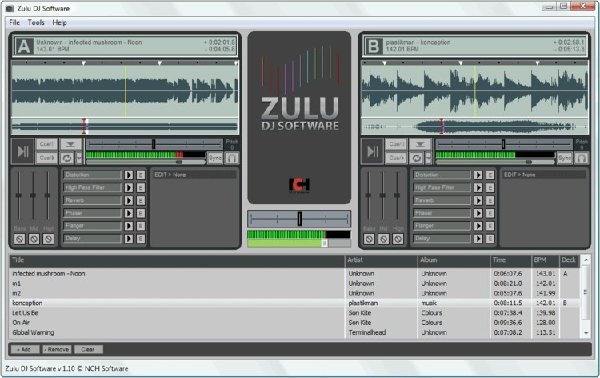Select the 'Let Us Be' track row

tap(295, 313)
